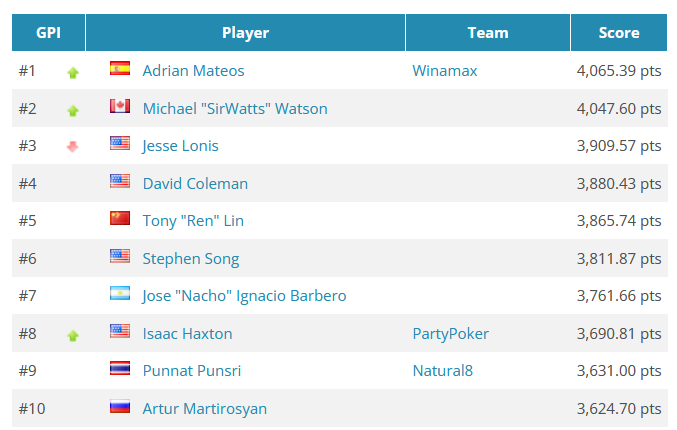Click the green up arrow for rank #2
Screen dimensions: 677x430
coord(73,111)
